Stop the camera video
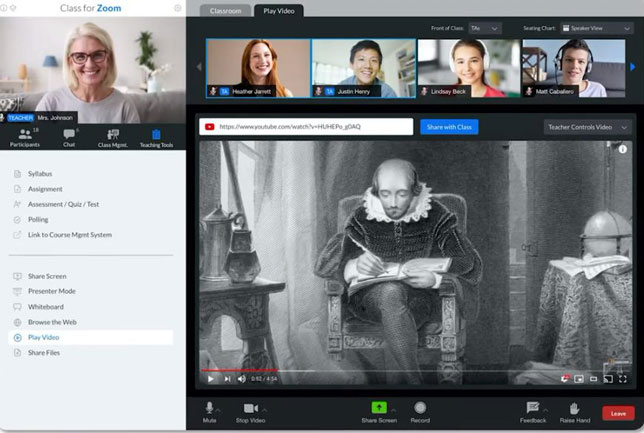This screenshot has height=433, width=644. (x=250, y=408)
